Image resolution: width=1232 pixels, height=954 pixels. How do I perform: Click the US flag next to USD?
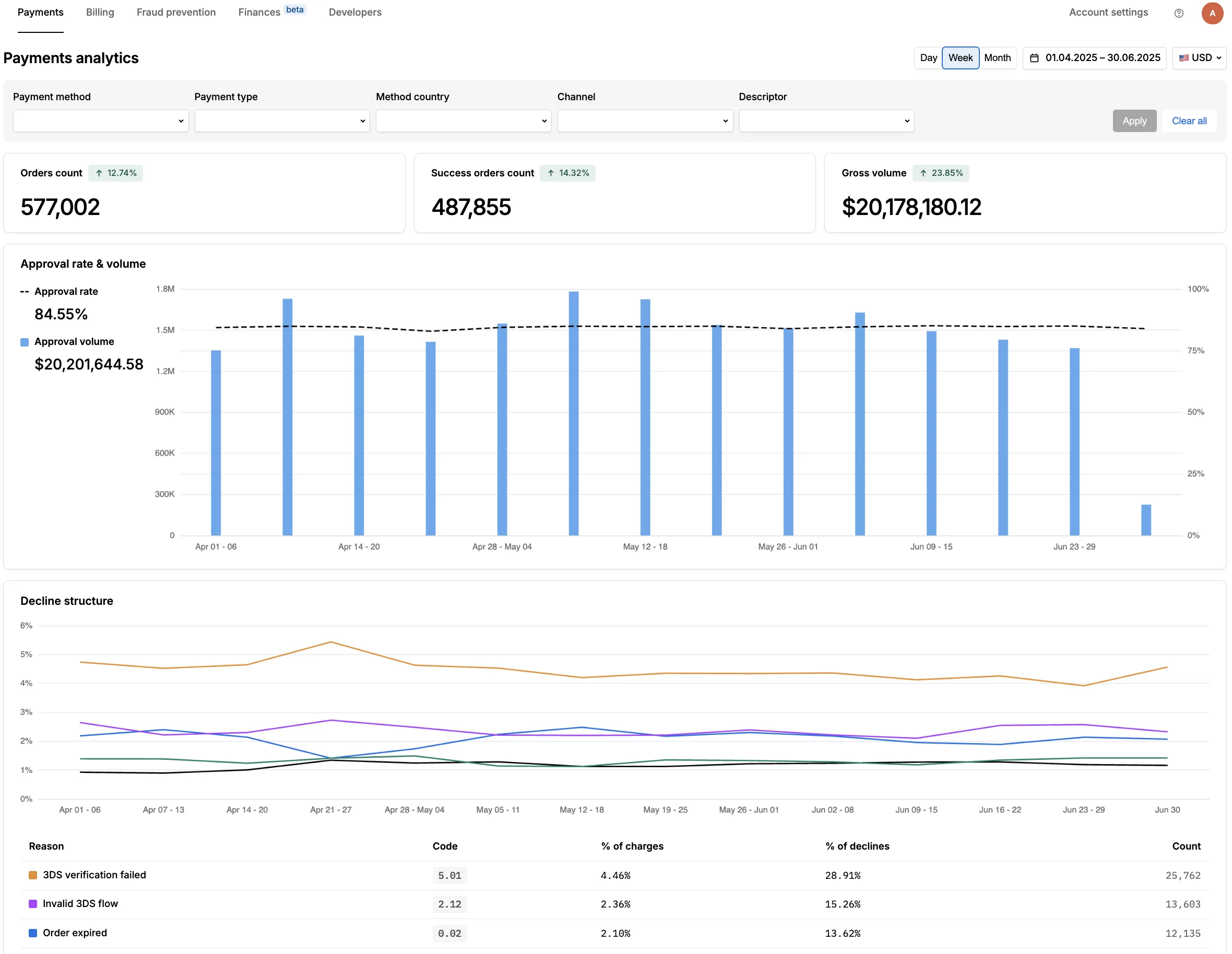(1184, 57)
